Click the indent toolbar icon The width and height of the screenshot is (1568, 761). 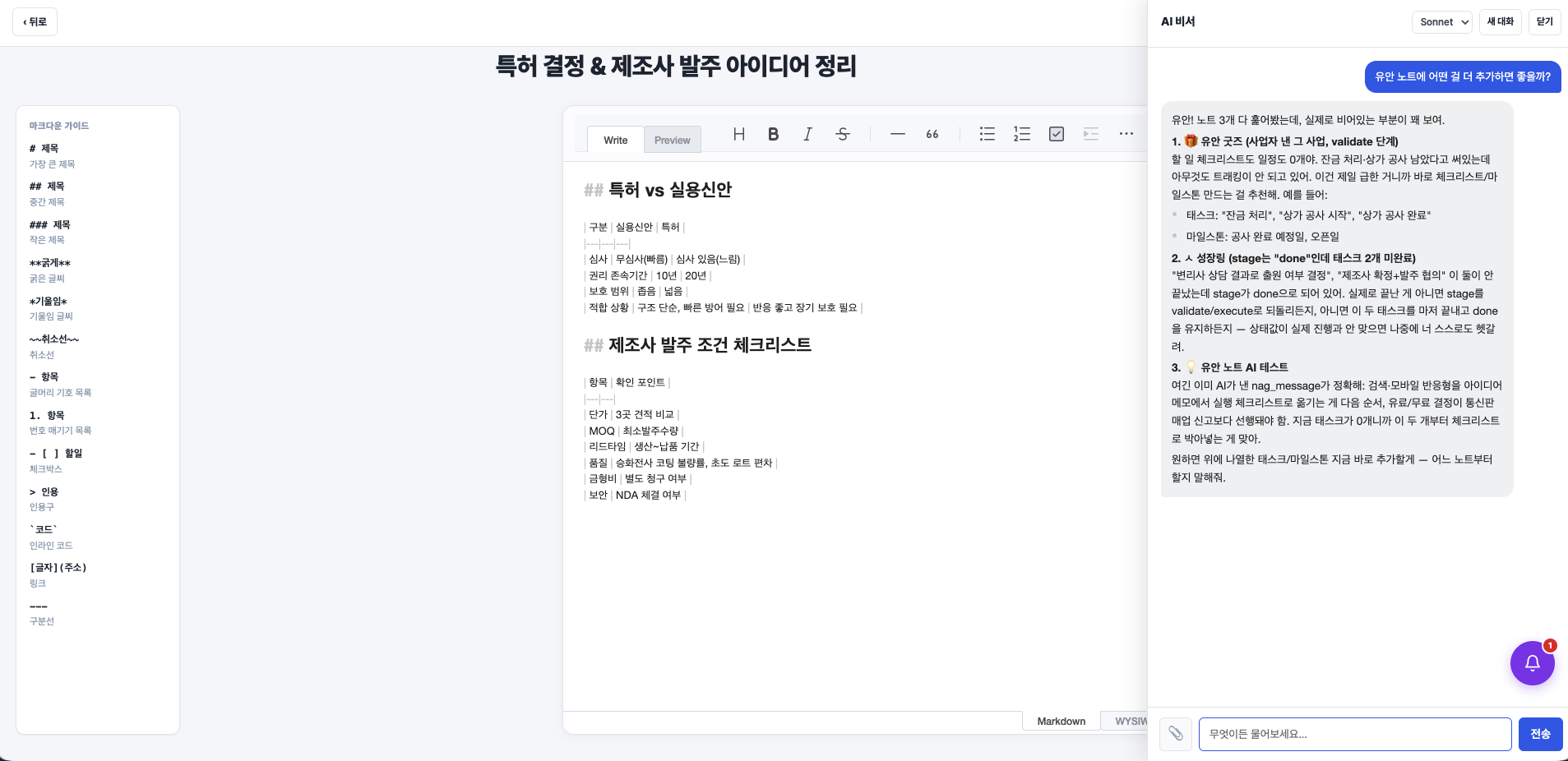(x=1090, y=134)
